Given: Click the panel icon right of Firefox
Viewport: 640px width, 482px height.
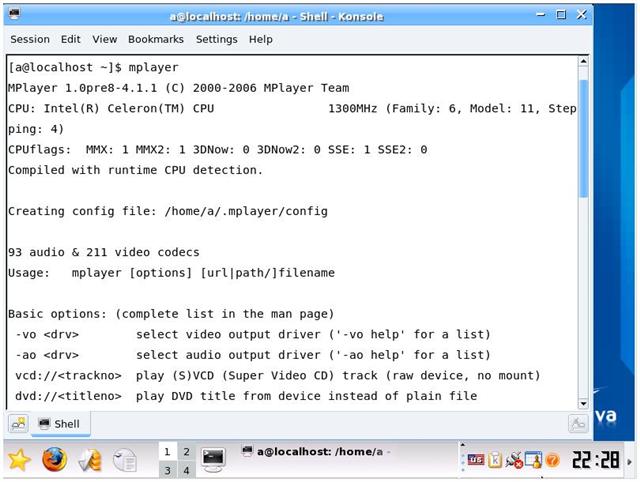Looking at the screenshot, I should point(90,460).
